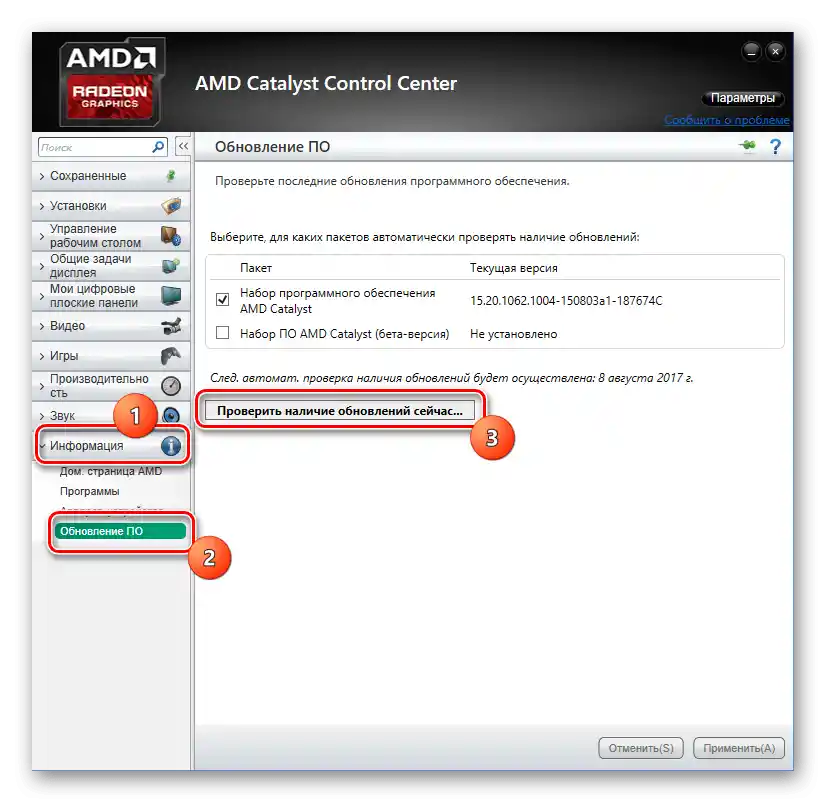826x803 pixels.
Task: Open the Программы item
Action: [x=90, y=491]
